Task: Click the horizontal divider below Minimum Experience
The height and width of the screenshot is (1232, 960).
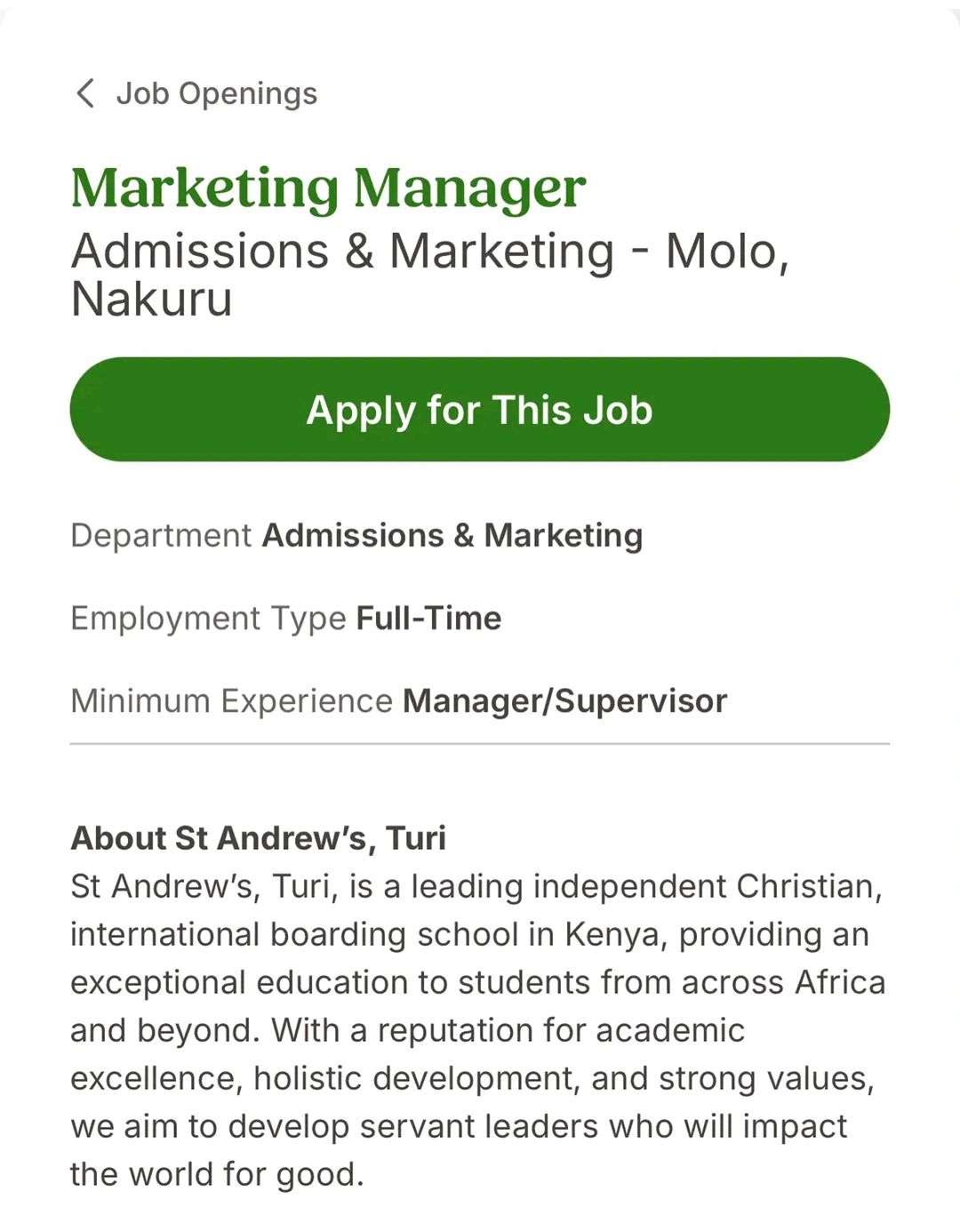Action: point(480,743)
